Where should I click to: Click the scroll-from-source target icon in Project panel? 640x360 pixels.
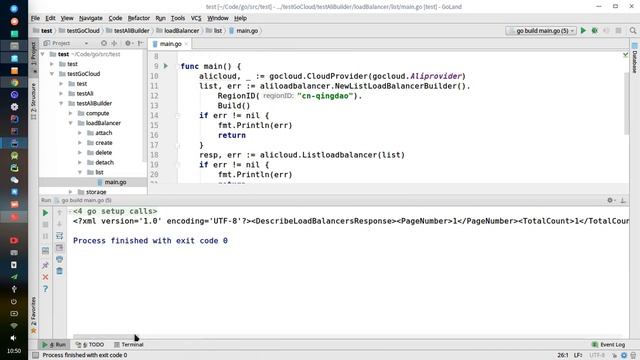coord(104,43)
